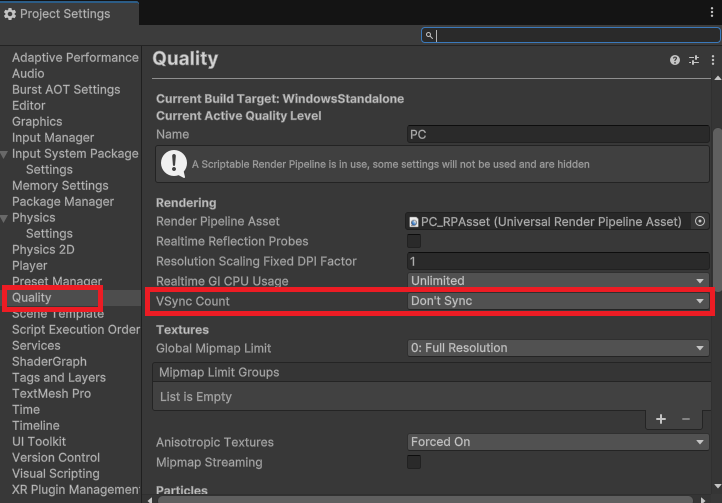The height and width of the screenshot is (503, 722).
Task: Click the minus button under Mipmap Limit Groups
Action: 686,419
